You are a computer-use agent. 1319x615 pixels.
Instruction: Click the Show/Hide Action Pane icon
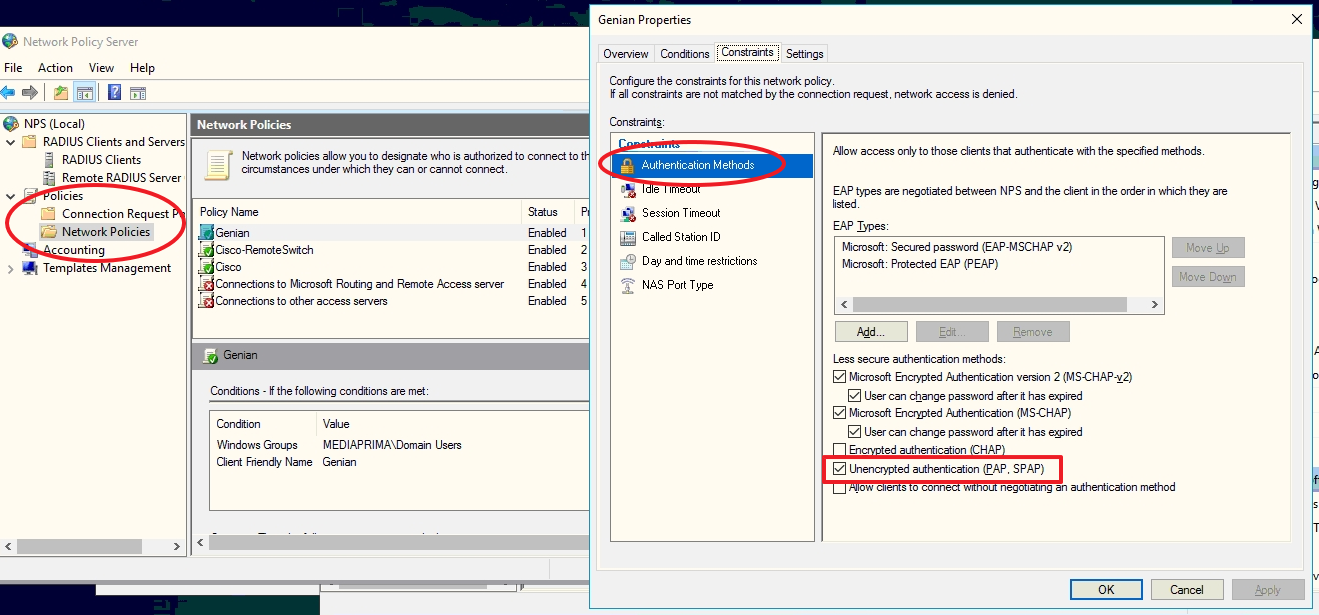point(138,93)
